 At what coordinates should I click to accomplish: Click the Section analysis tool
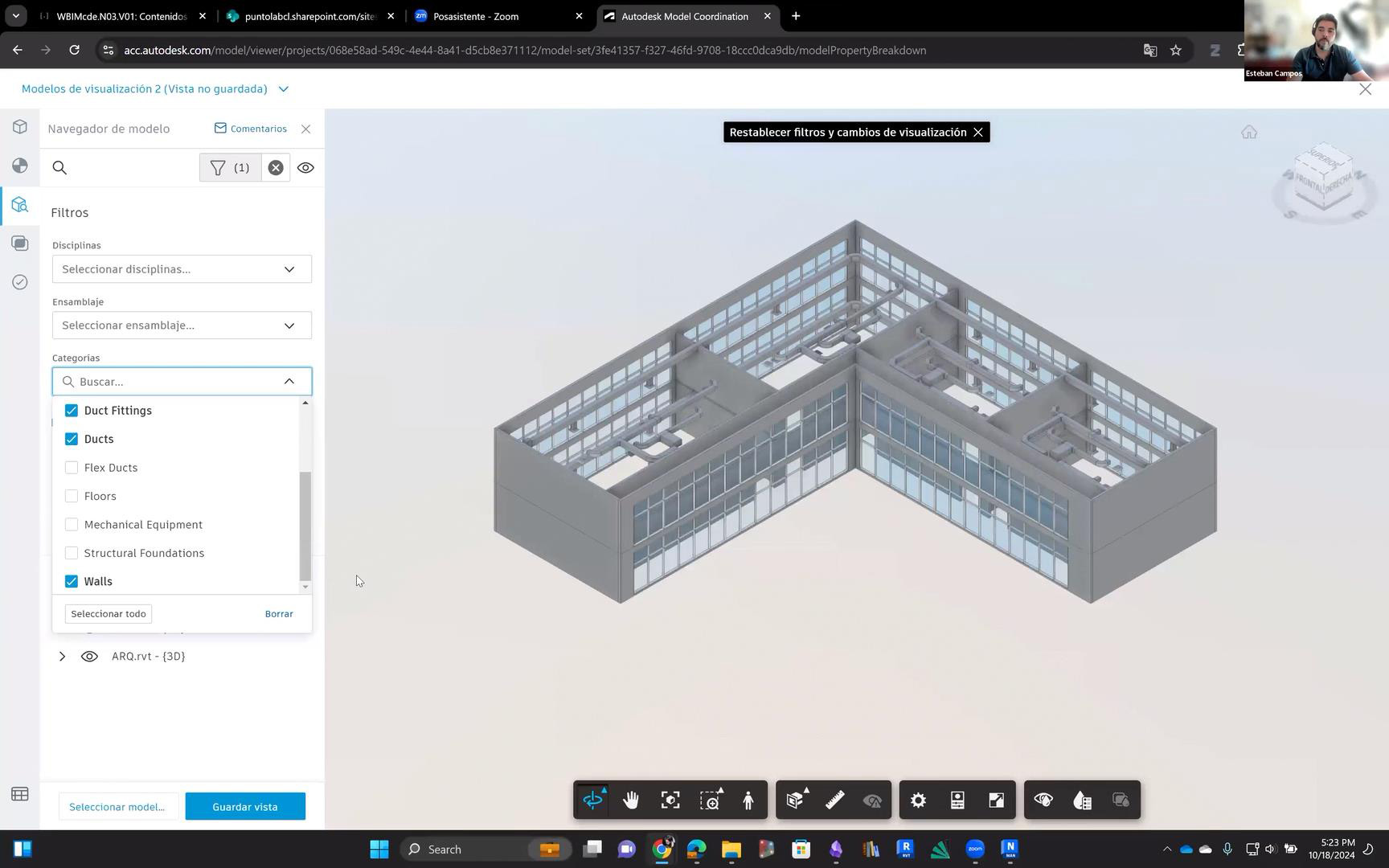point(795,800)
